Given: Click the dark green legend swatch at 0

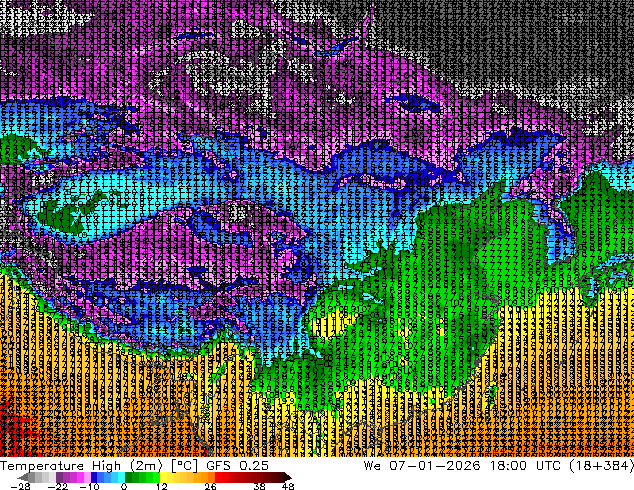Looking at the screenshot, I should click(129, 477).
